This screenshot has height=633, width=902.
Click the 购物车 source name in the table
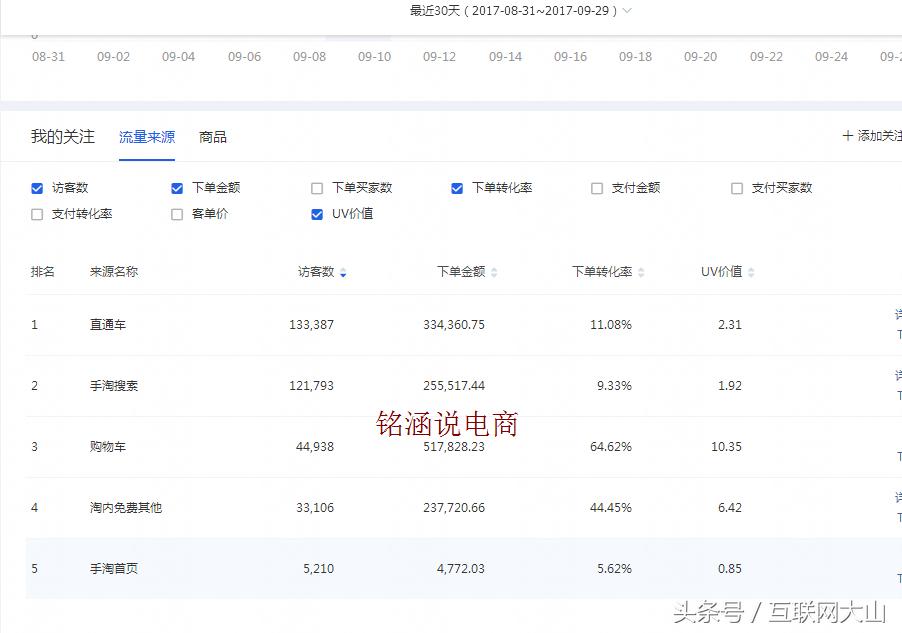click(x=108, y=447)
